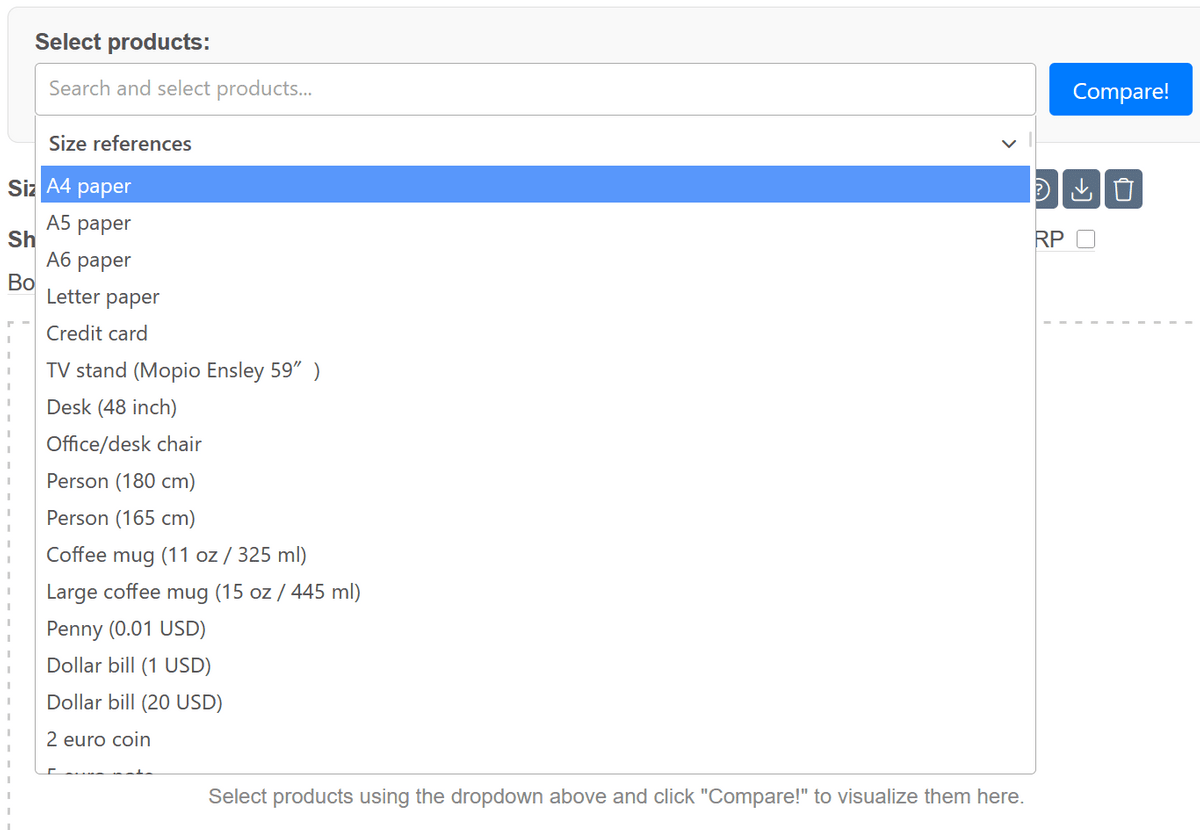Click the Size references group header
The width and height of the screenshot is (1200, 830).
120,144
